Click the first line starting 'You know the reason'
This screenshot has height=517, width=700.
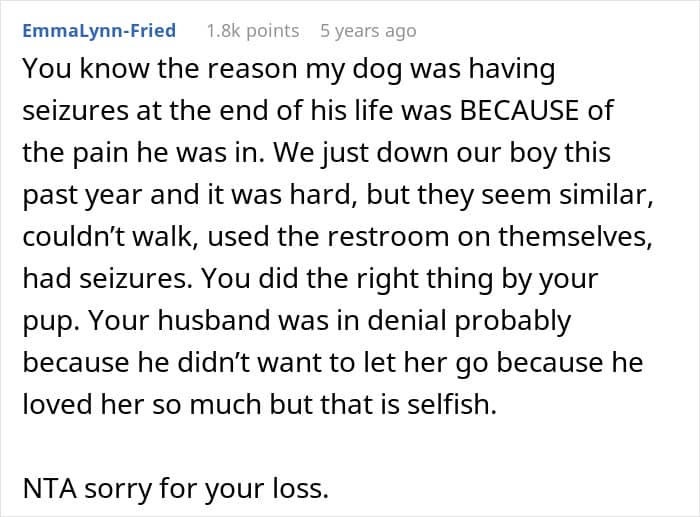(289, 69)
